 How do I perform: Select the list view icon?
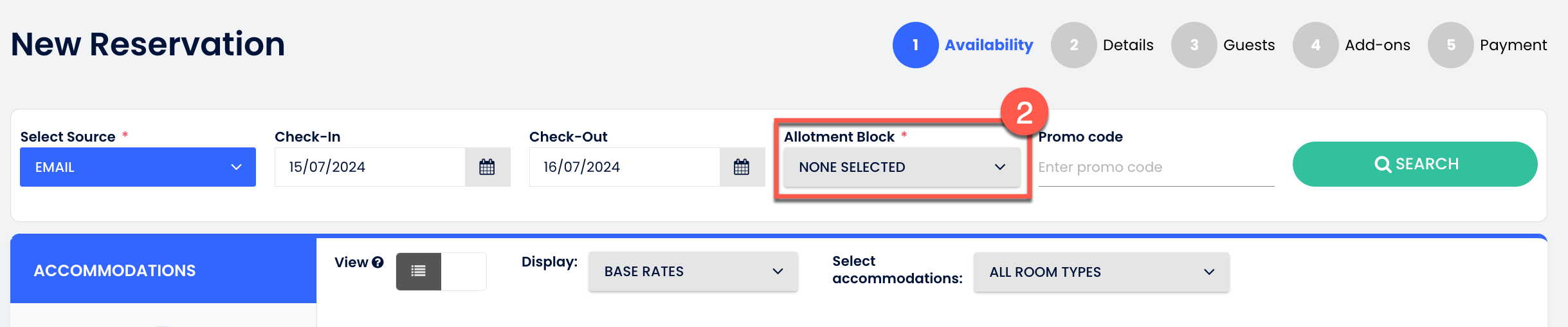point(419,271)
